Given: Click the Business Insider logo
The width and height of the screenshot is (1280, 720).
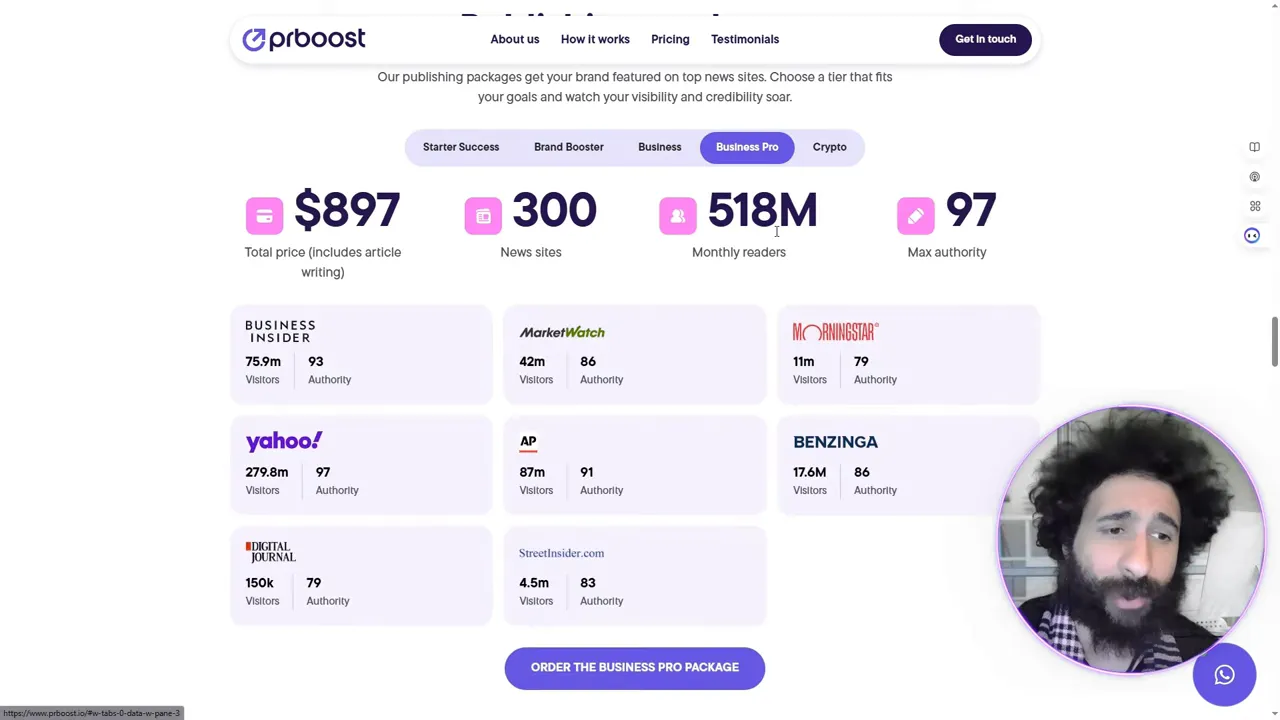Looking at the screenshot, I should pyautogui.click(x=280, y=331).
